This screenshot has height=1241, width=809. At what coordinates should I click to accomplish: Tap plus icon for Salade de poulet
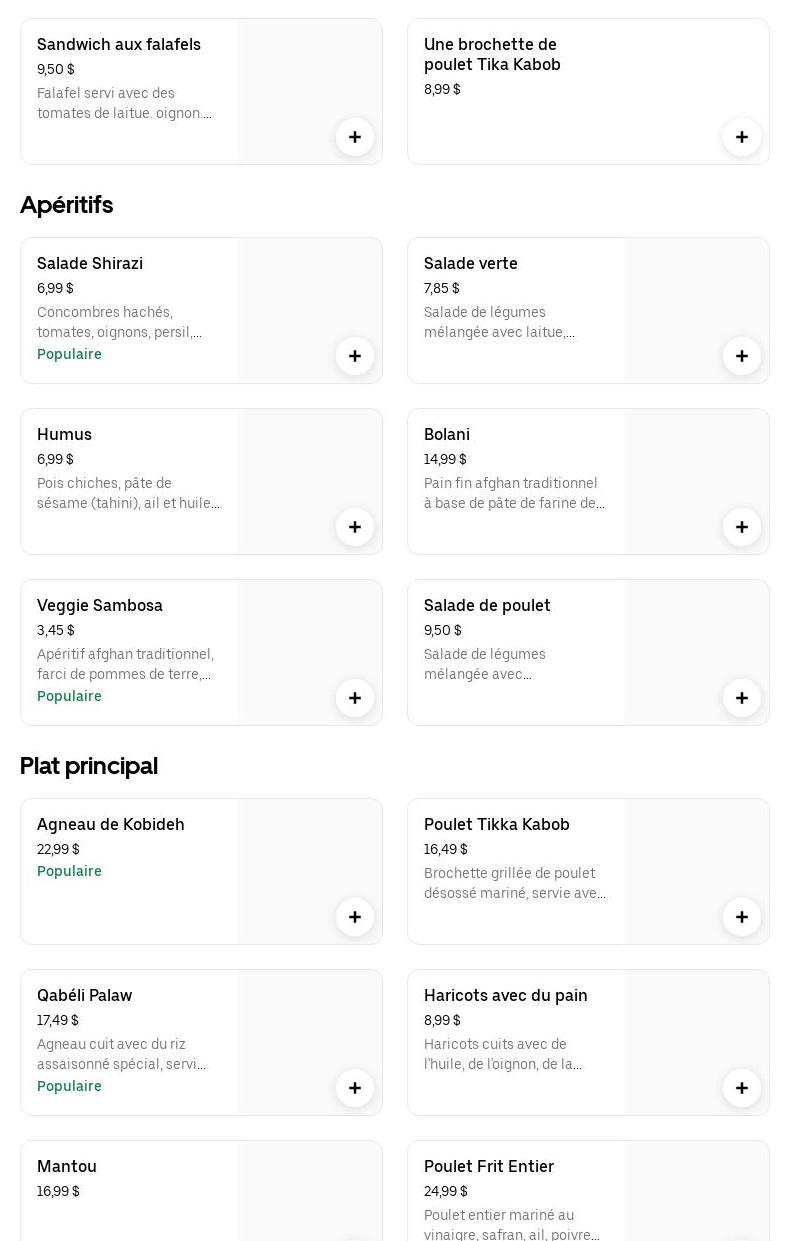[742, 698]
